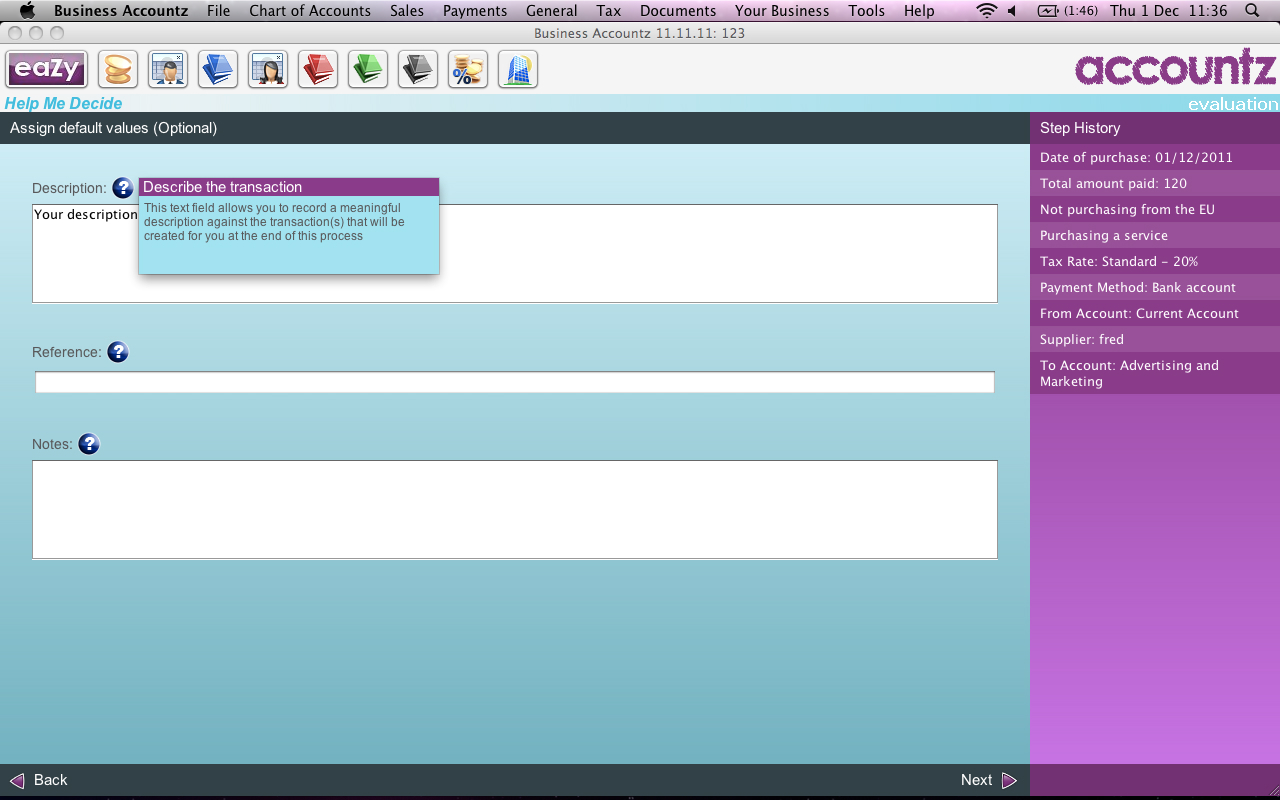The width and height of the screenshot is (1280, 800).
Task: Click the menu bar clock Thu 1 Dec 11:36
Action: [x=1168, y=11]
